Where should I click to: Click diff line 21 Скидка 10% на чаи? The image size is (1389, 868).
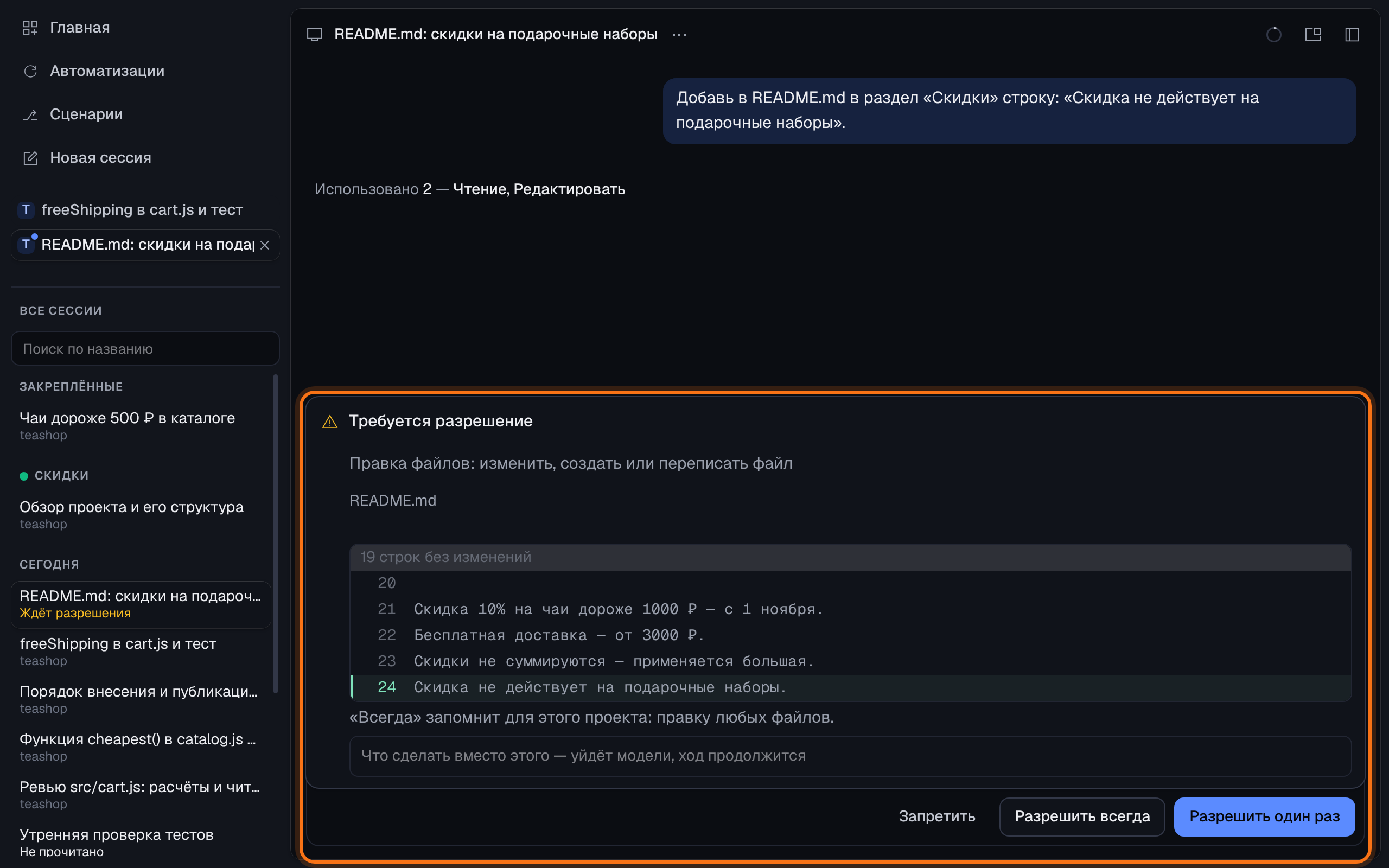(x=850, y=610)
